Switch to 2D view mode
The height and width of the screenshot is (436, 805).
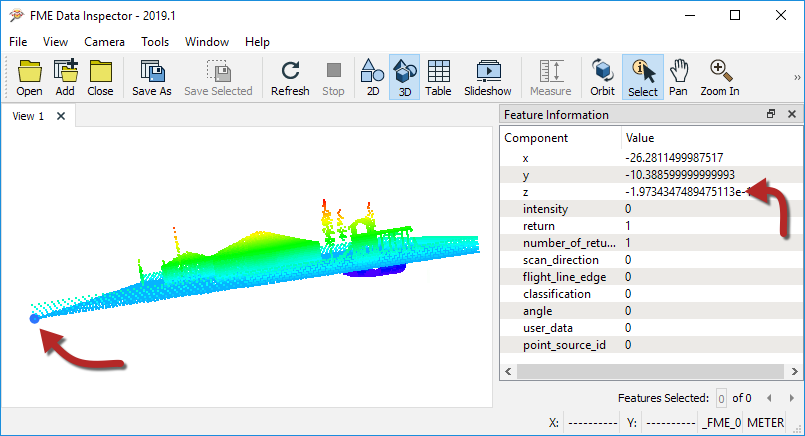pos(373,78)
